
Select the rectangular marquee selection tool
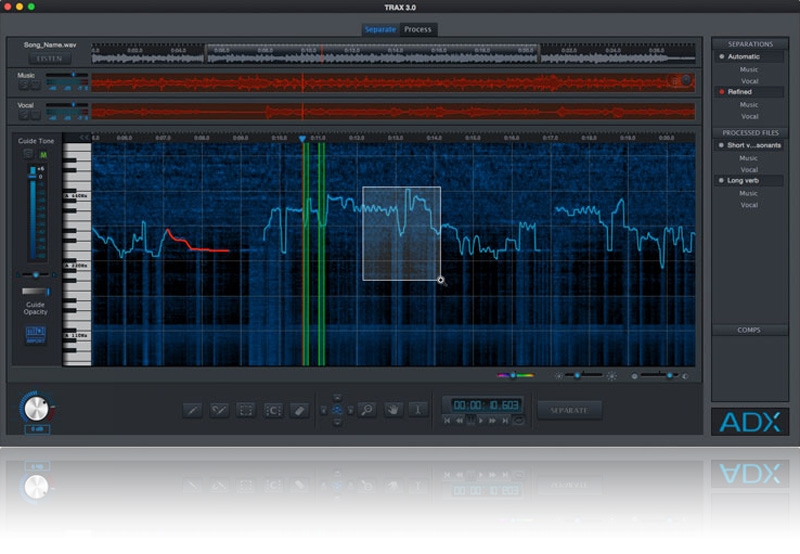click(246, 410)
